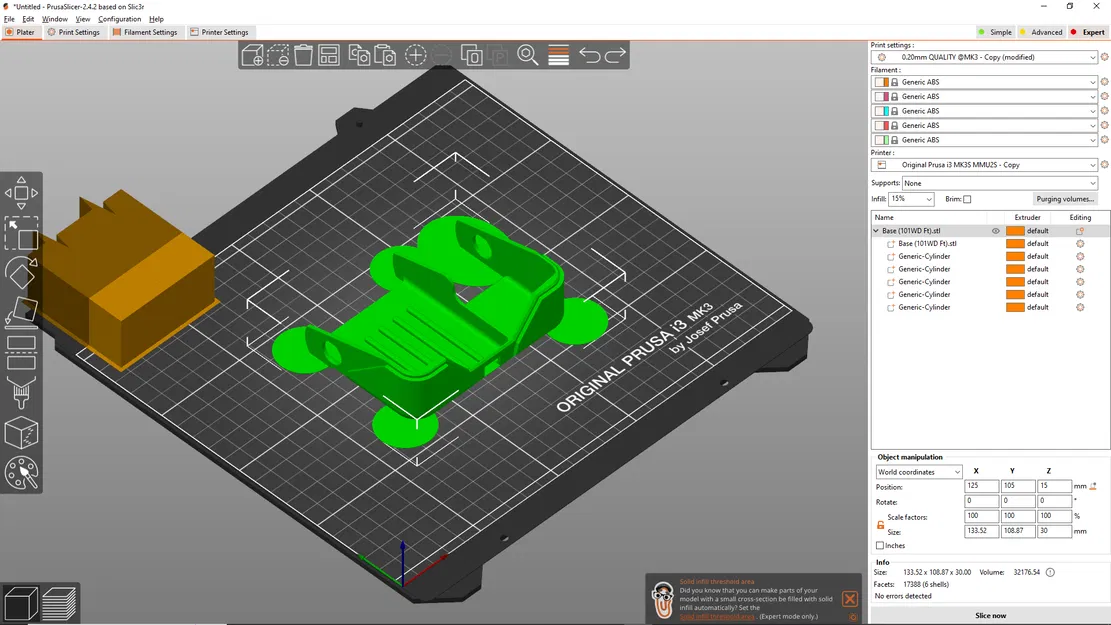
Task: Open the File menu
Action: 9,19
